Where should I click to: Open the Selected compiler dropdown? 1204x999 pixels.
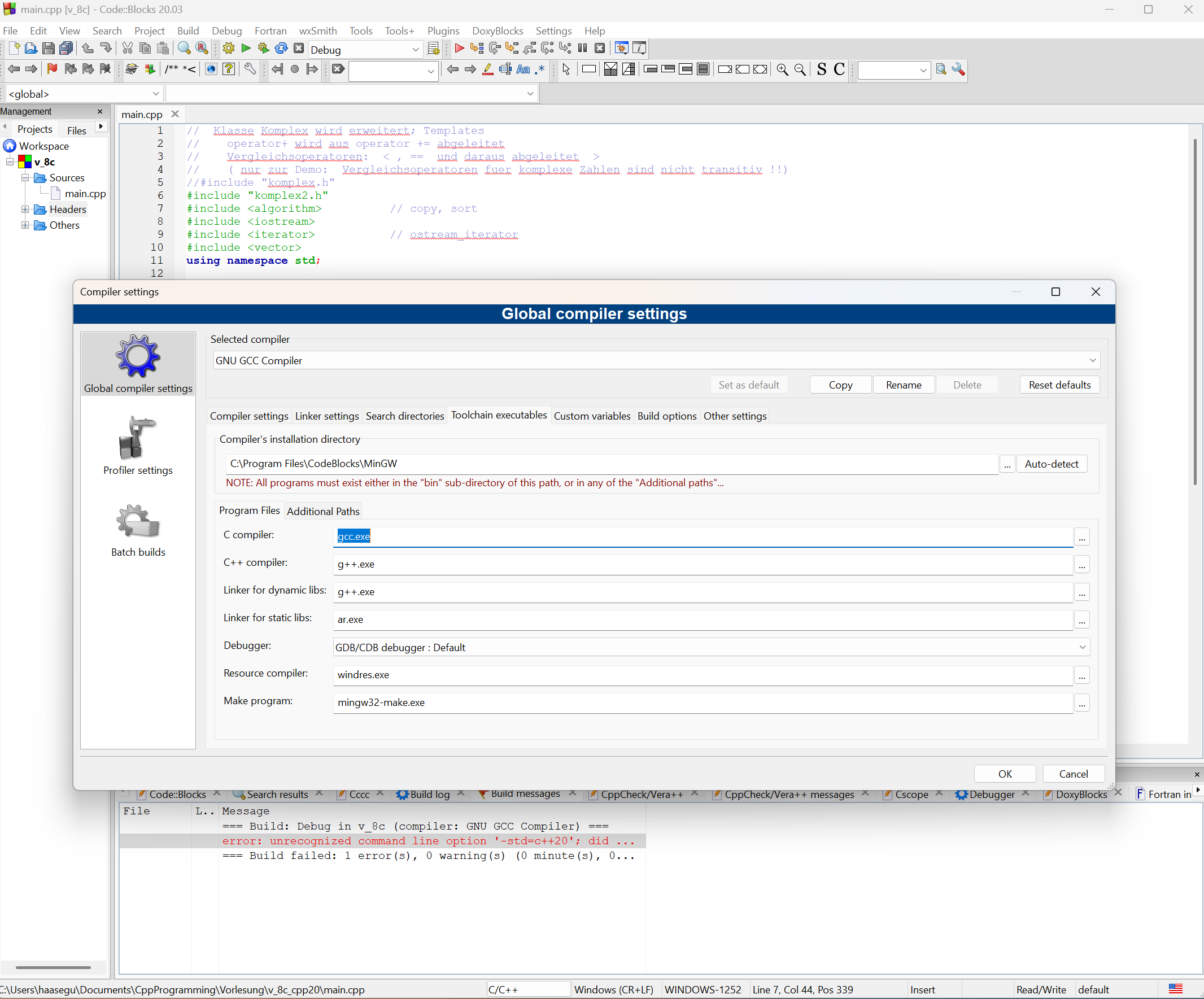(x=1092, y=360)
